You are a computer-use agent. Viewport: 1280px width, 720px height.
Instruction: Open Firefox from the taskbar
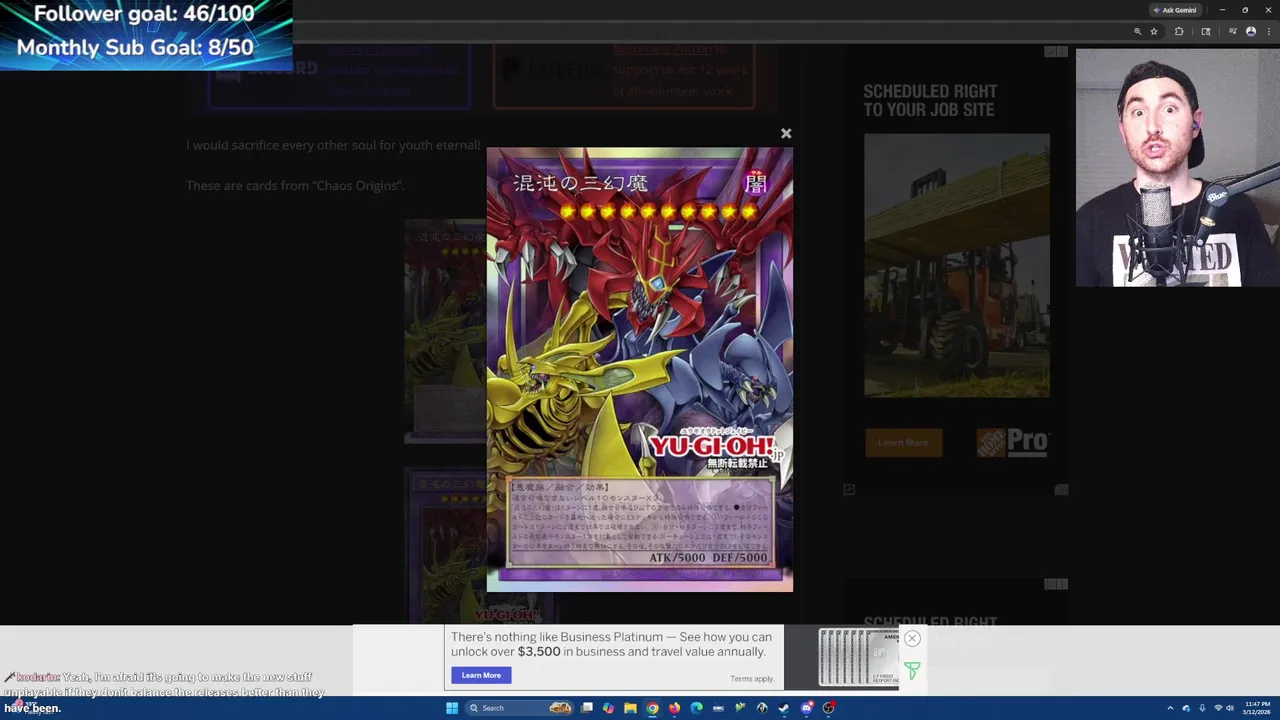[x=674, y=708]
